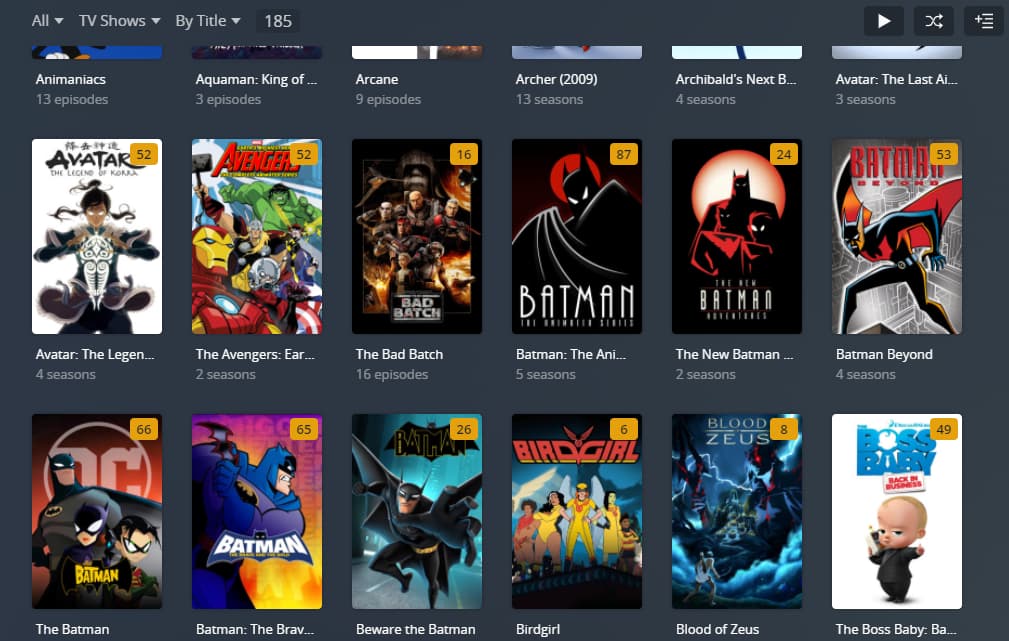1009x641 pixels.
Task: Click '13 episodes' under Animaniacs
Action: [72, 99]
